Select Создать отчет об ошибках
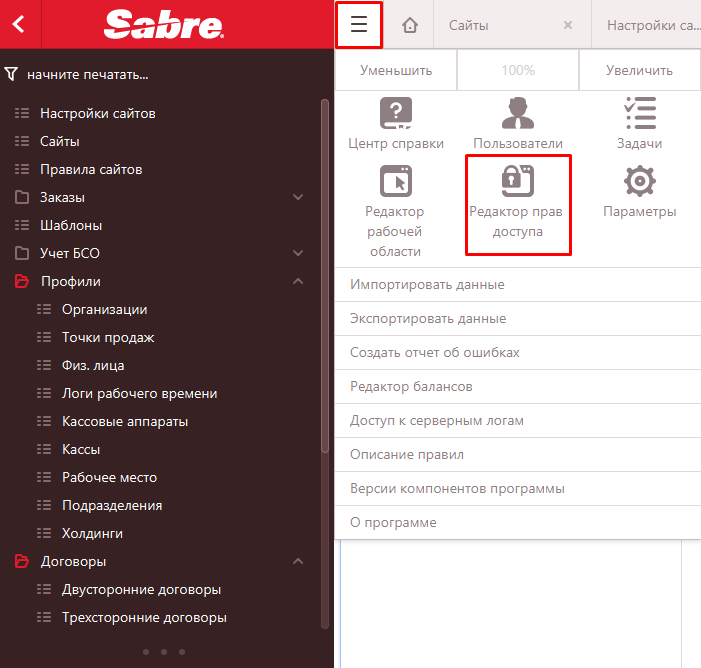 pyautogui.click(x=434, y=353)
